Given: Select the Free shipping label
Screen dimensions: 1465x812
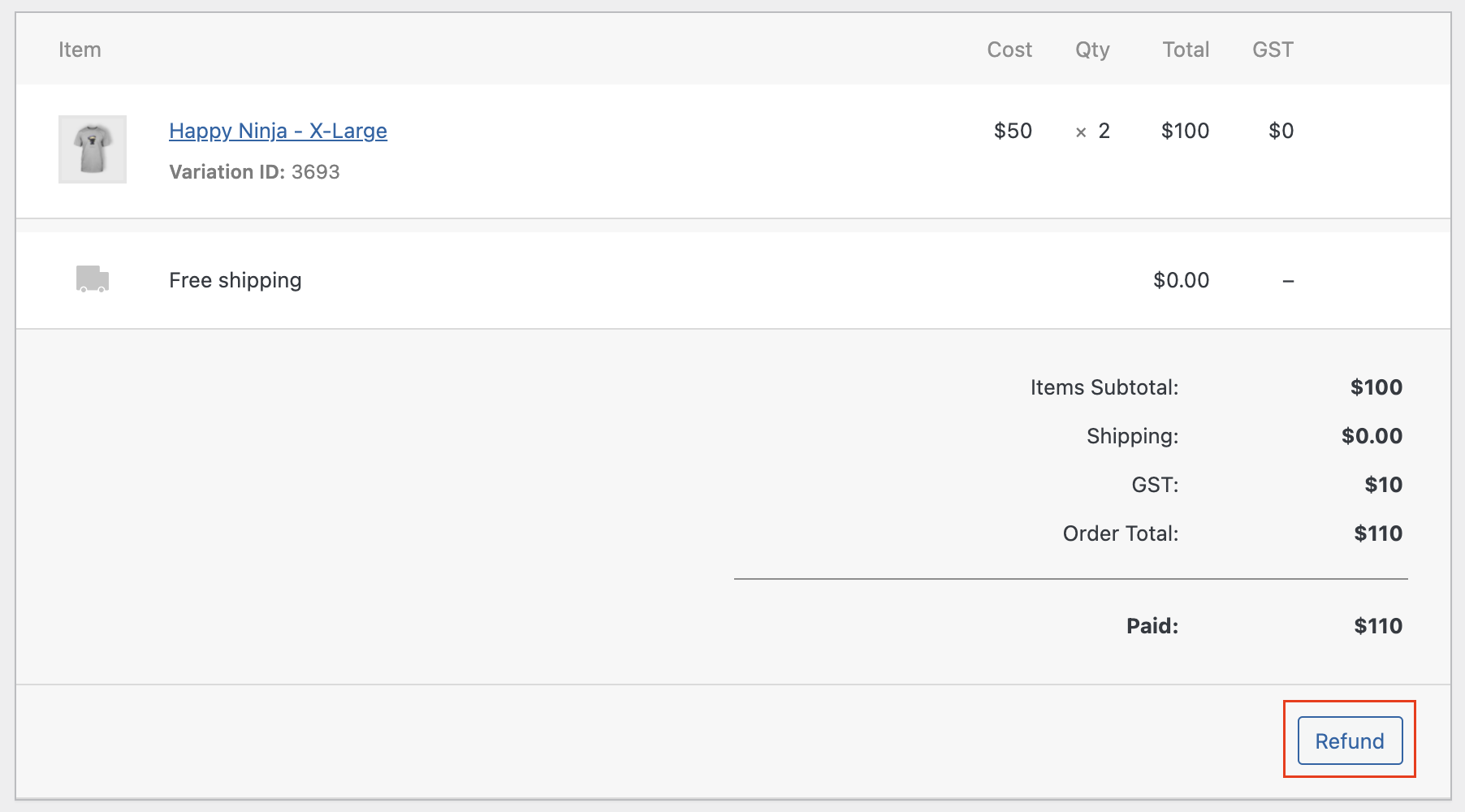Looking at the screenshot, I should tap(236, 280).
